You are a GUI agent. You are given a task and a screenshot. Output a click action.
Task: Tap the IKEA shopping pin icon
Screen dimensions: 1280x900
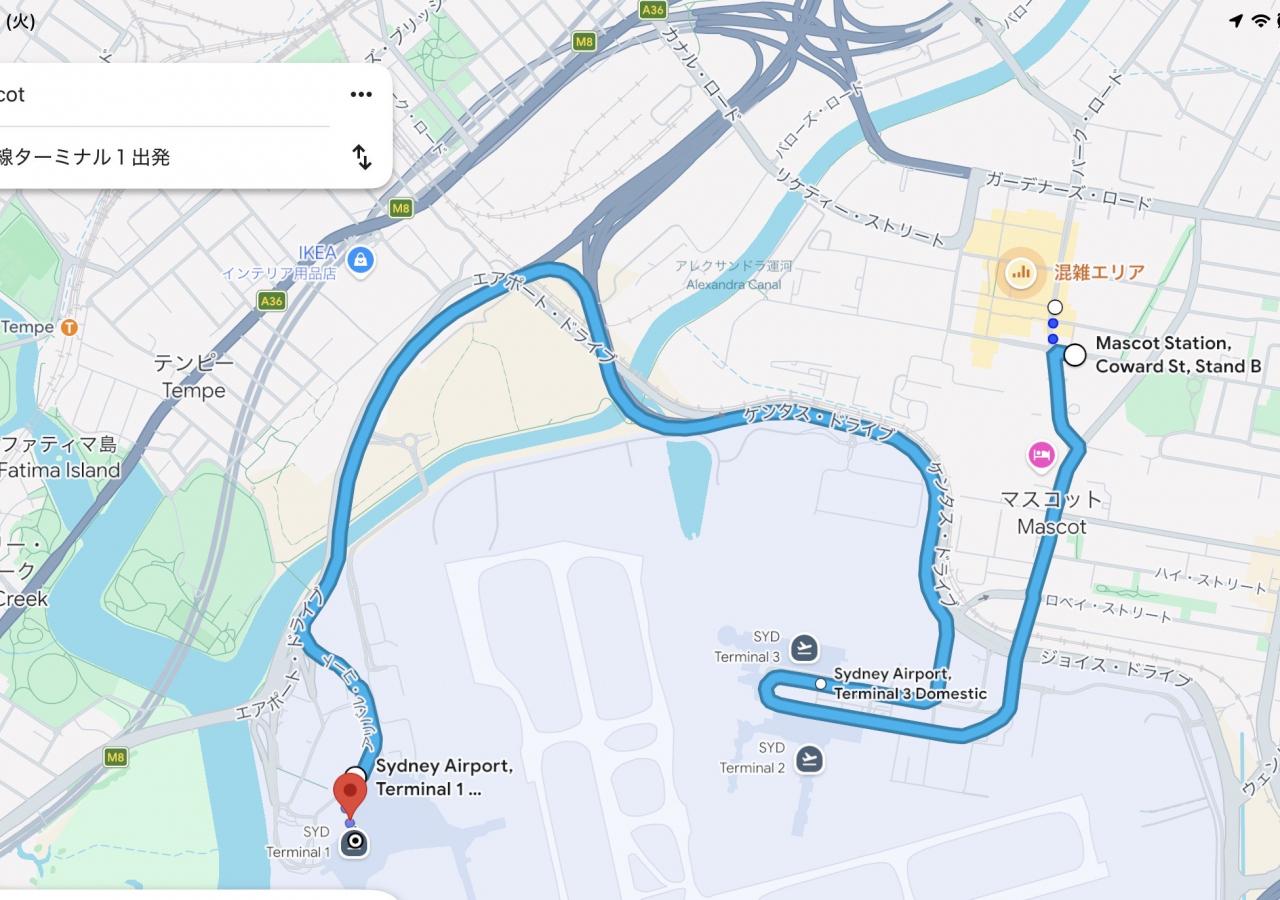360,261
